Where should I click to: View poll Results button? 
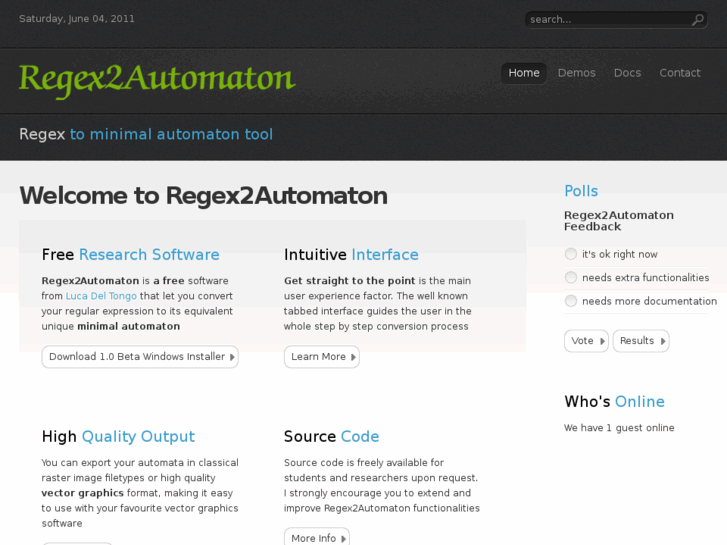(x=641, y=341)
